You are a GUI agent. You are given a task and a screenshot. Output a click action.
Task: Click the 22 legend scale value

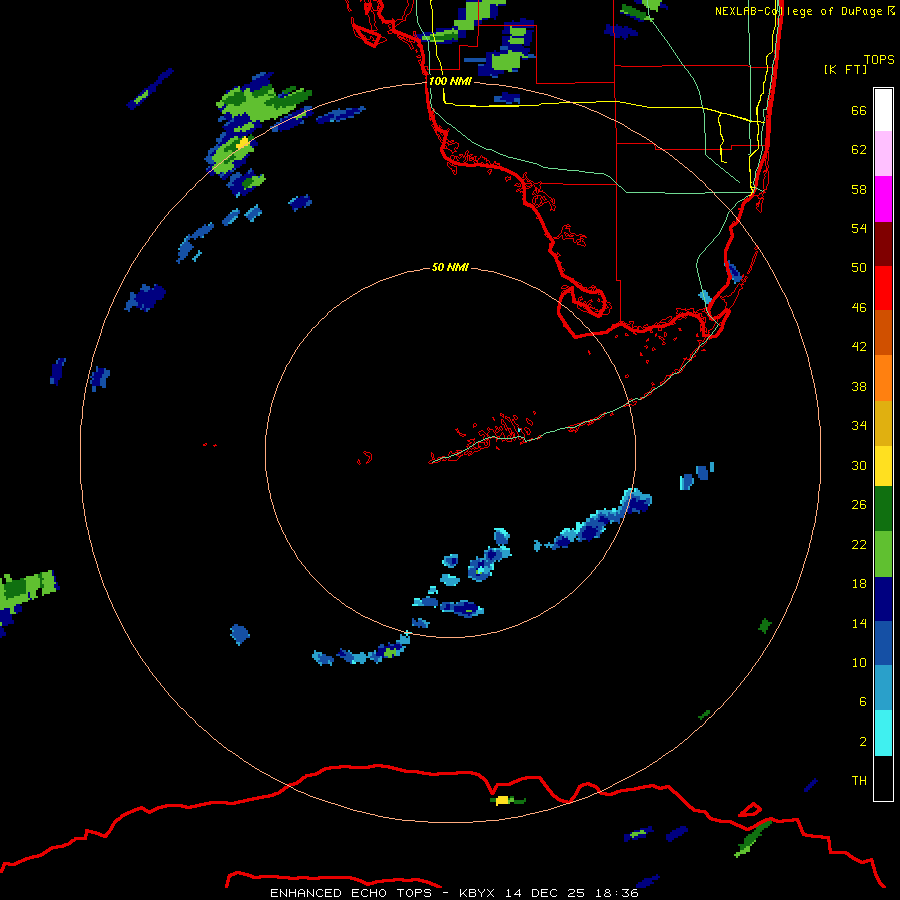pos(859,544)
